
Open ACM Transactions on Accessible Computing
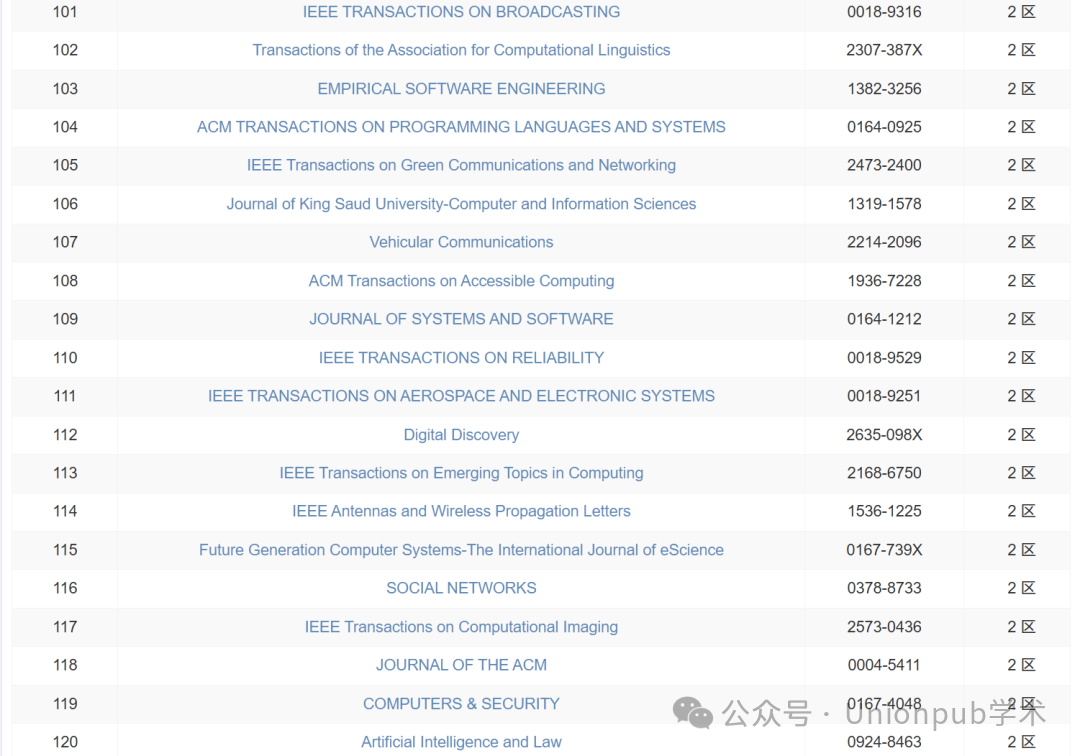(461, 281)
